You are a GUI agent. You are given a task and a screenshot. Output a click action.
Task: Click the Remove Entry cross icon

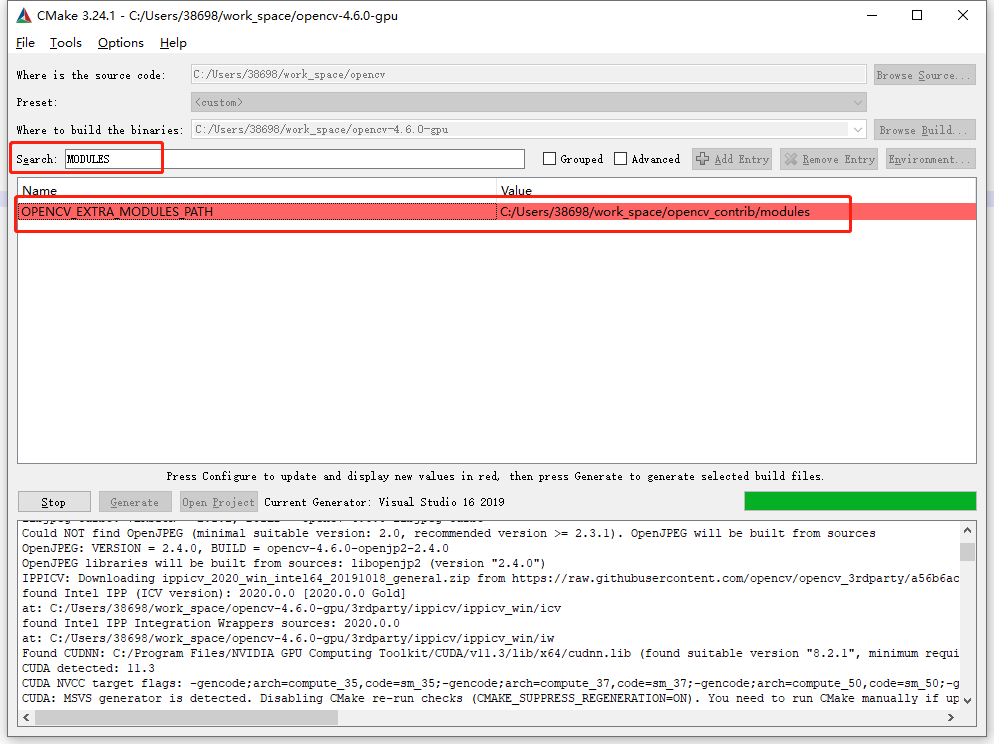click(x=791, y=159)
